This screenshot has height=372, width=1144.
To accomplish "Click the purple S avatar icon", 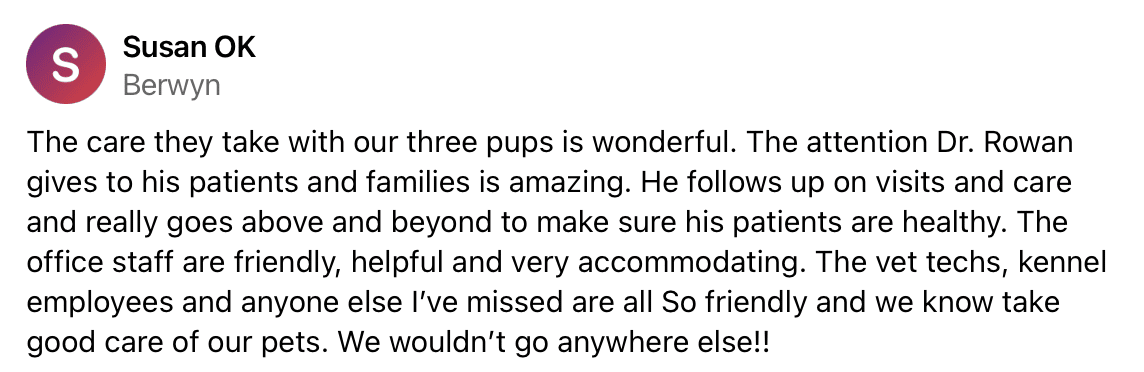I will coord(66,64).
